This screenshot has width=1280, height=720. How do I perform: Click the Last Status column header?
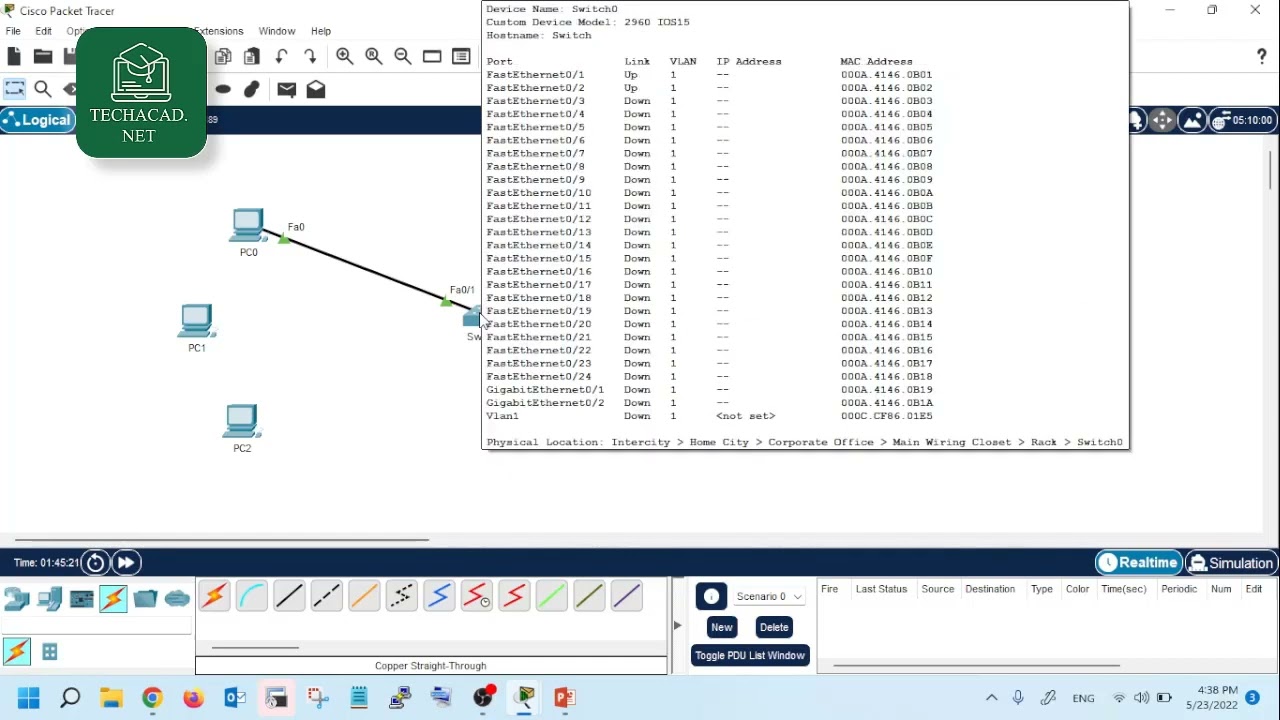pos(881,589)
